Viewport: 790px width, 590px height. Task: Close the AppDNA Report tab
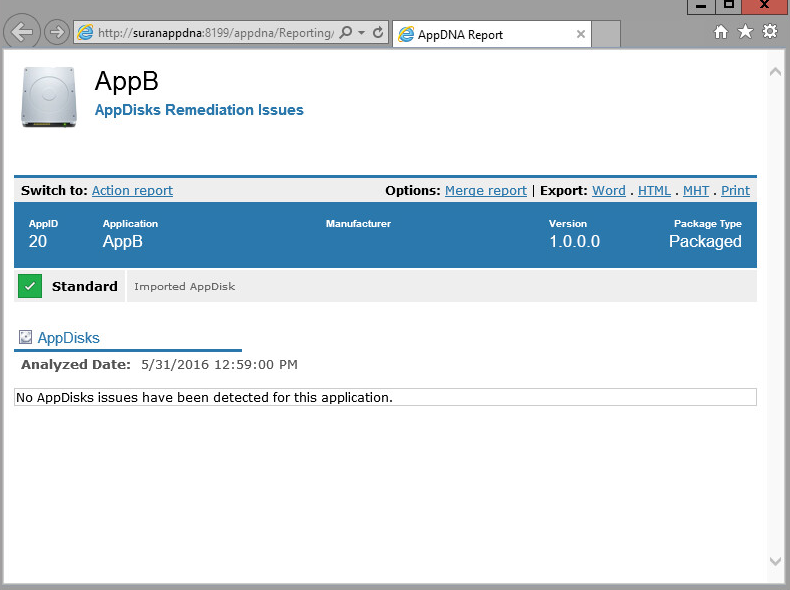(581, 34)
